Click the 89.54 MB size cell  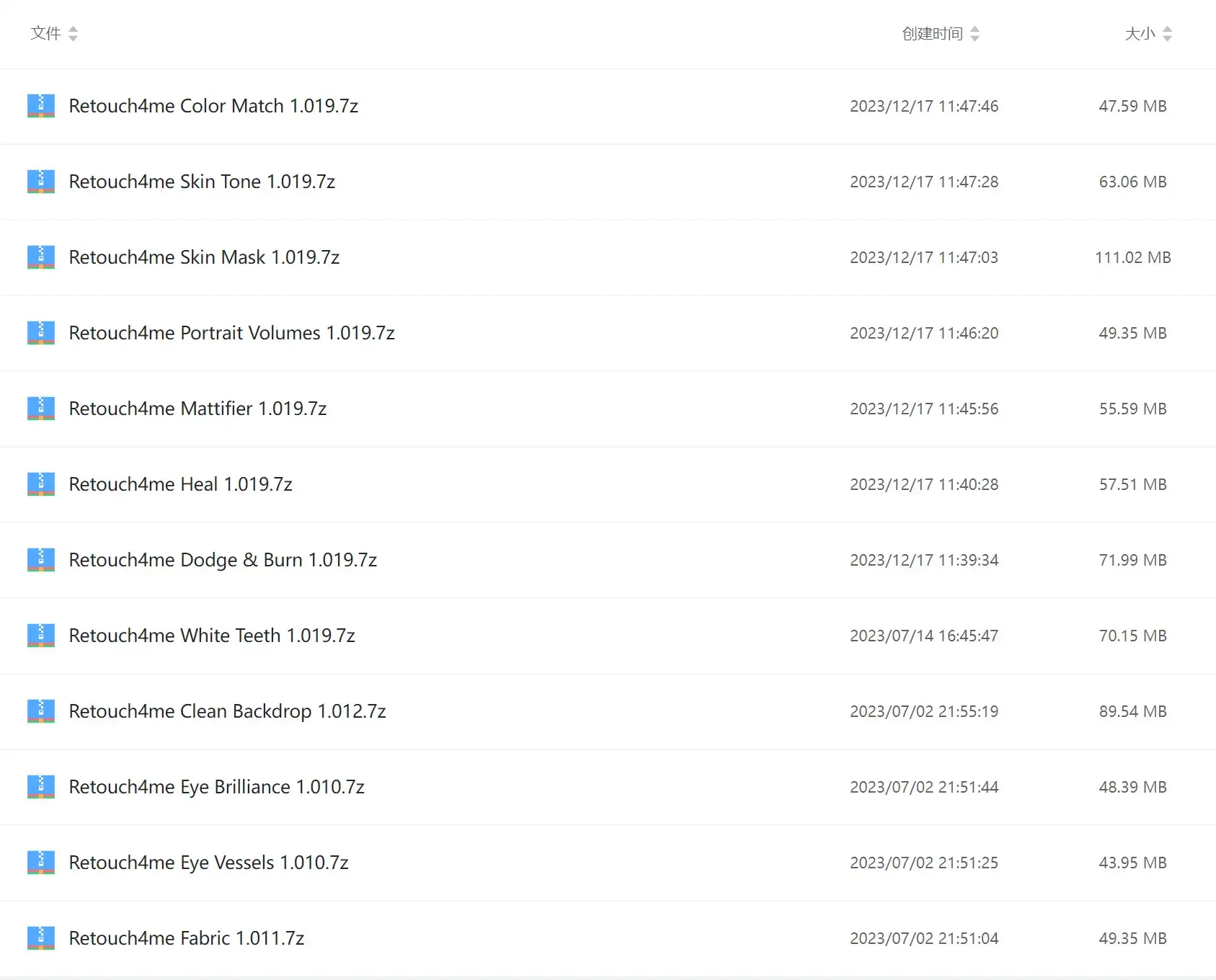tap(1132, 711)
